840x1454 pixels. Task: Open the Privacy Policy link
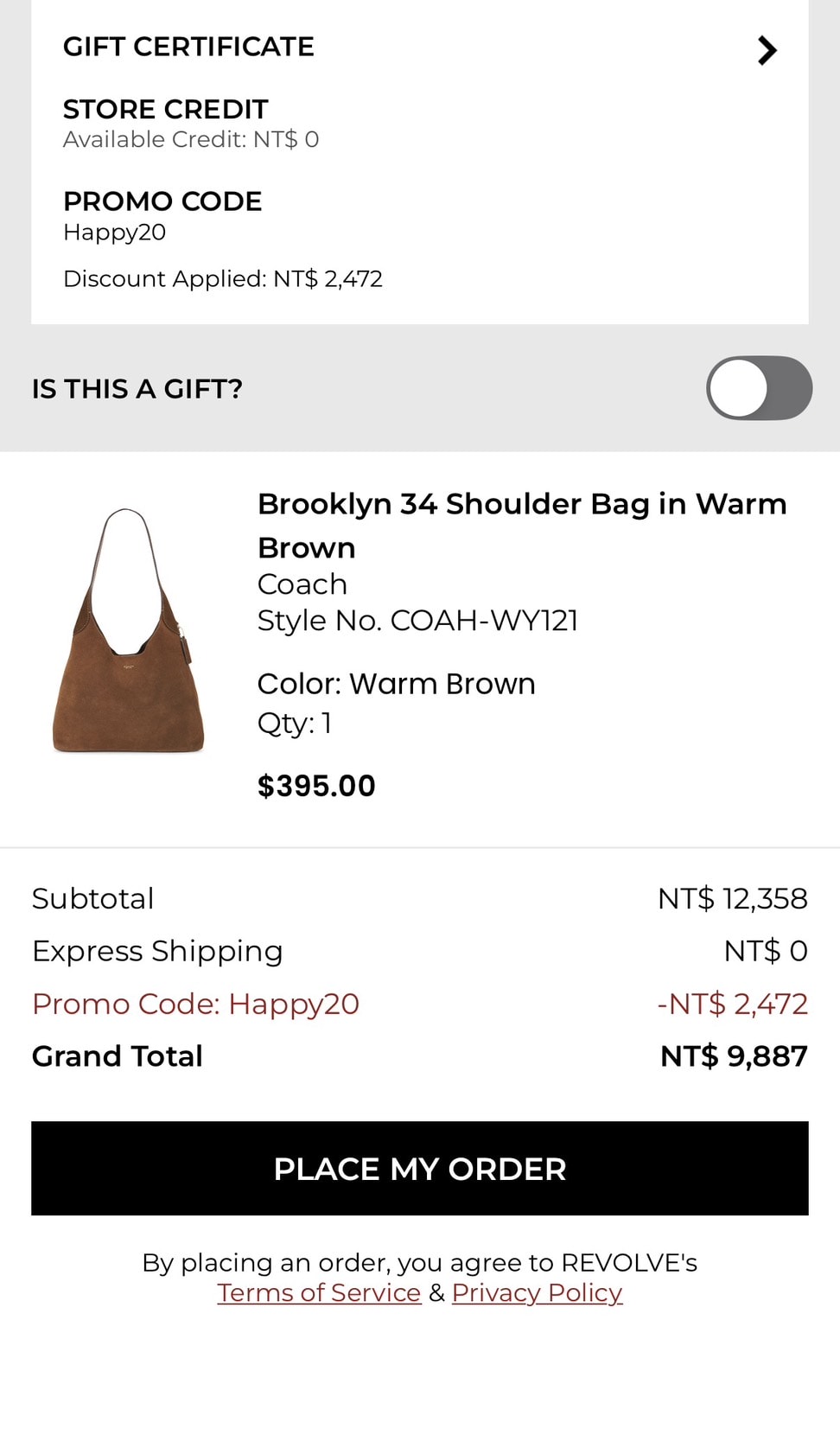(x=537, y=1292)
